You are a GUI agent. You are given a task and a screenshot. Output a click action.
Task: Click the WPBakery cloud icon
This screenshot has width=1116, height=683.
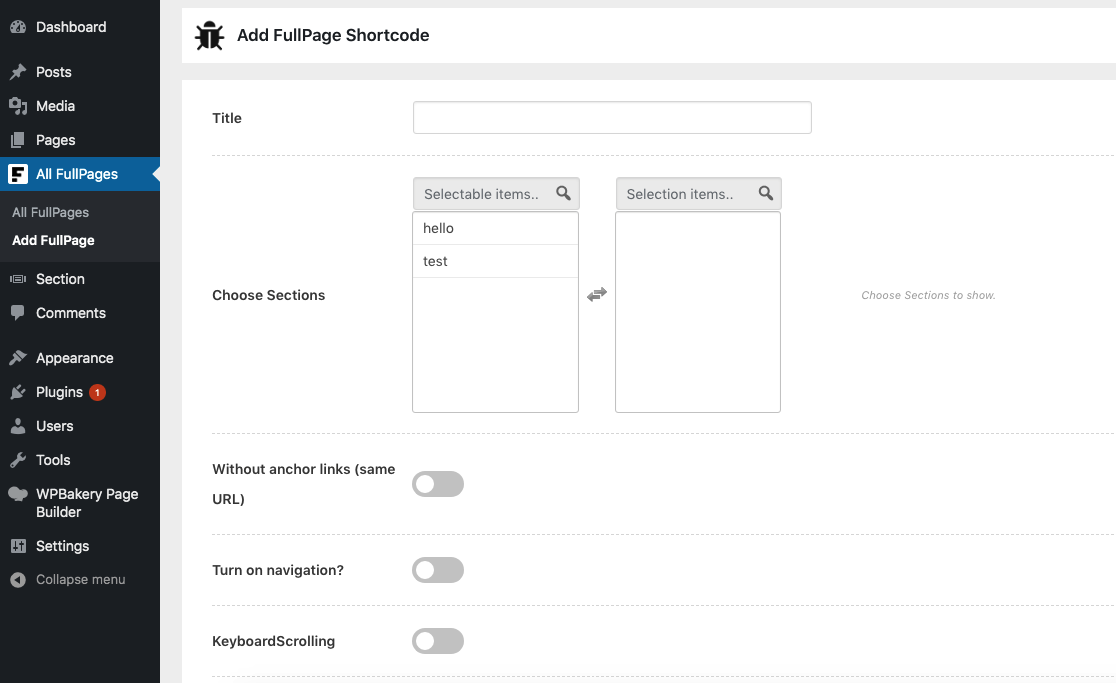tap(18, 494)
